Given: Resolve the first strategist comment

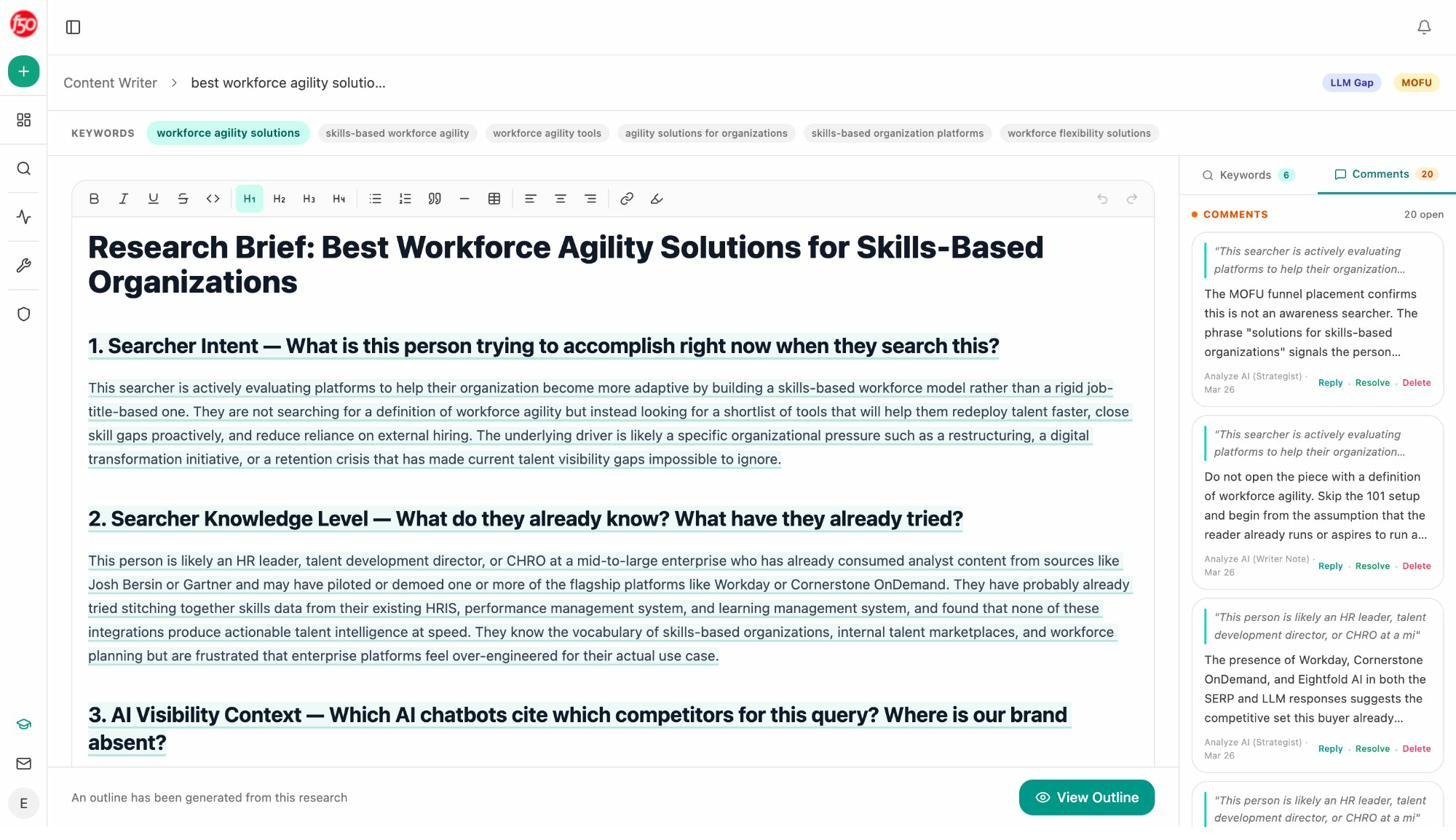Looking at the screenshot, I should click(x=1372, y=382).
